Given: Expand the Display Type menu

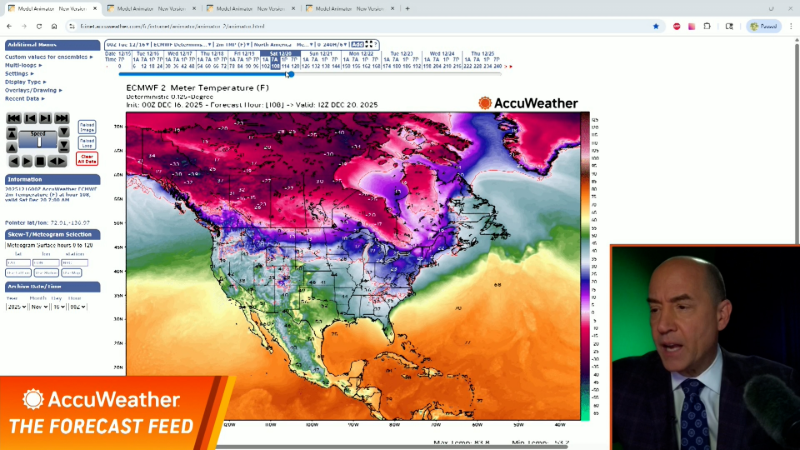Looking at the screenshot, I should [26, 82].
